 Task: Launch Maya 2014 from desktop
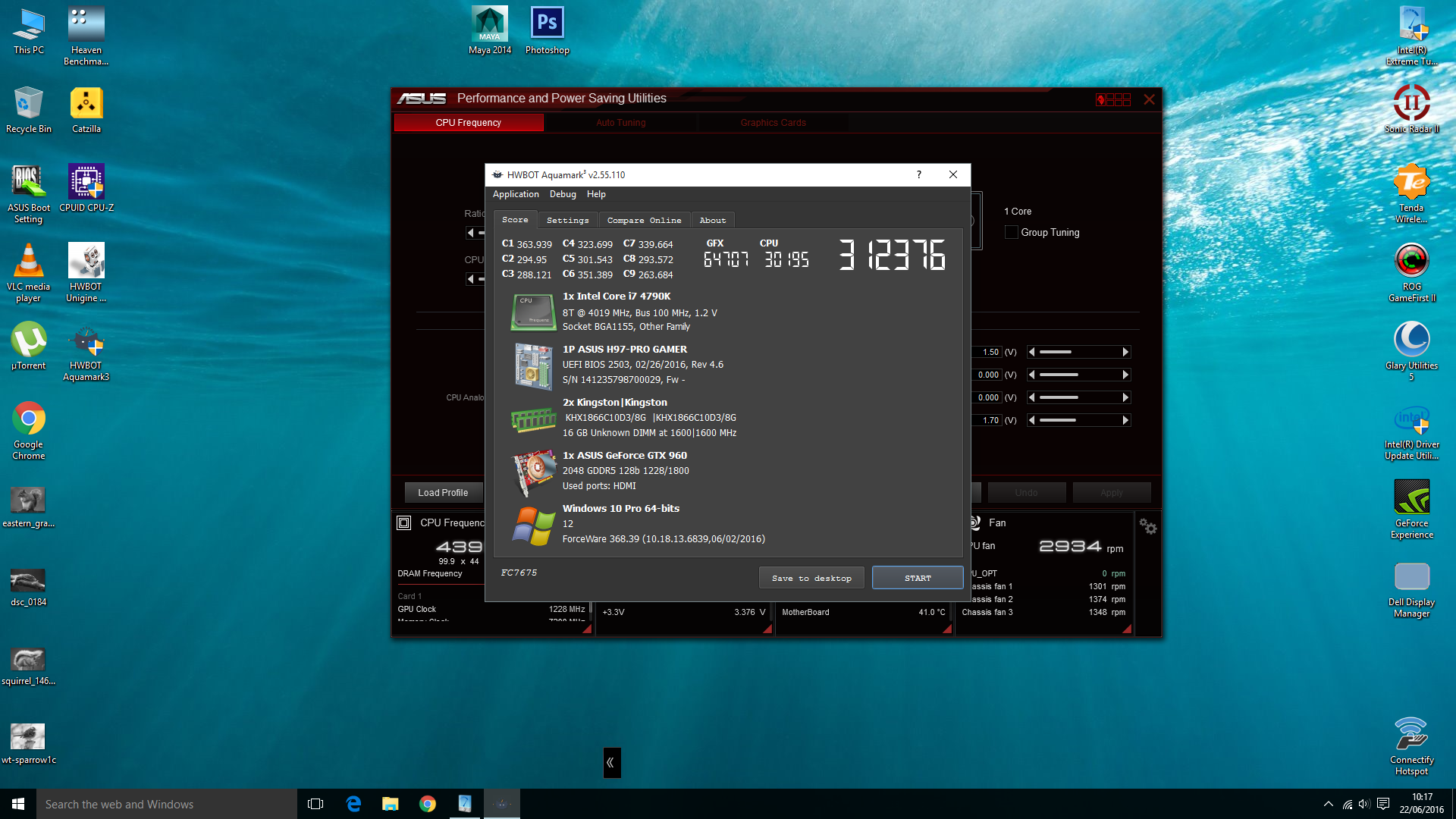click(490, 31)
